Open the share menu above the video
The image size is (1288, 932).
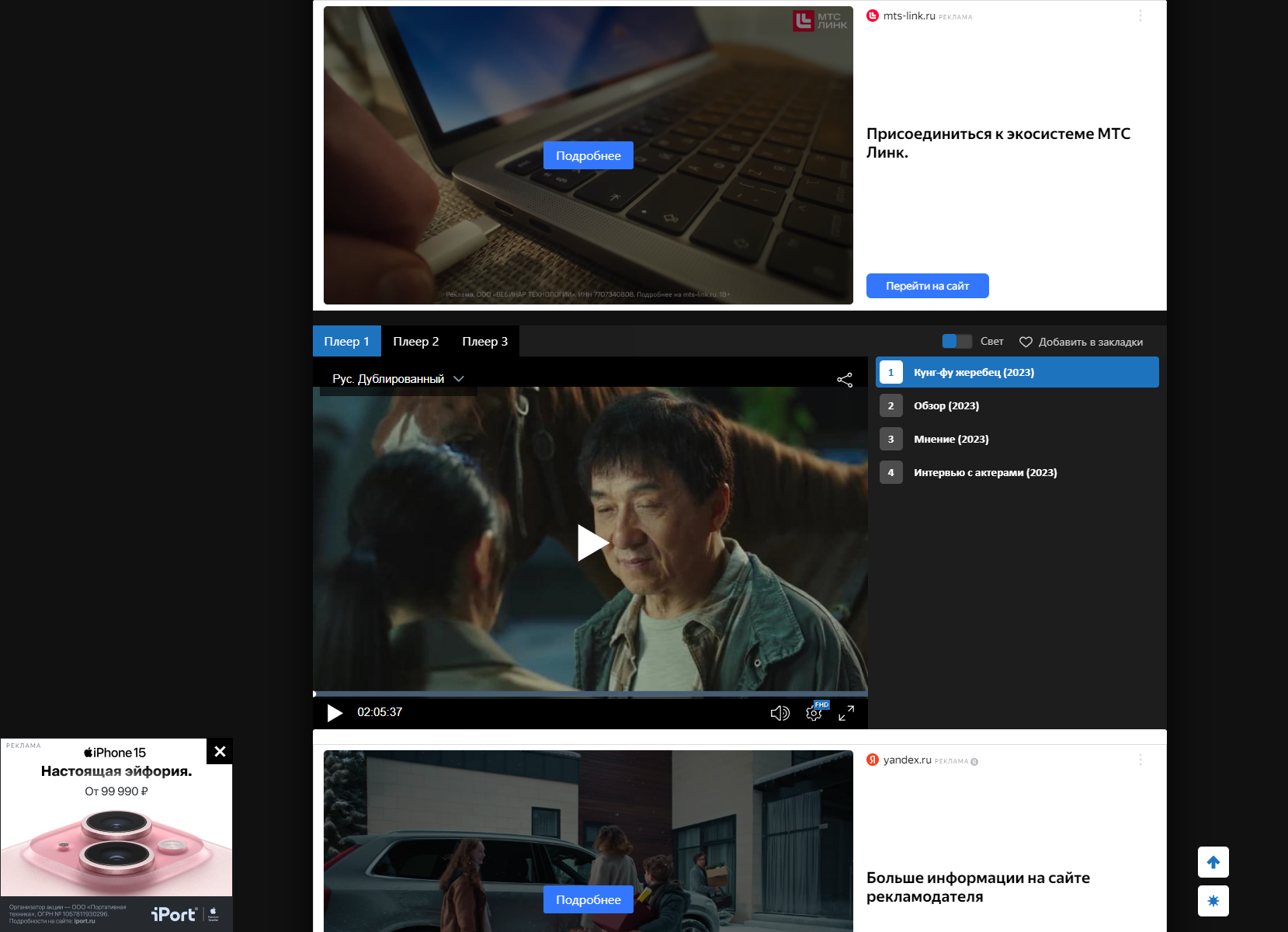845,378
